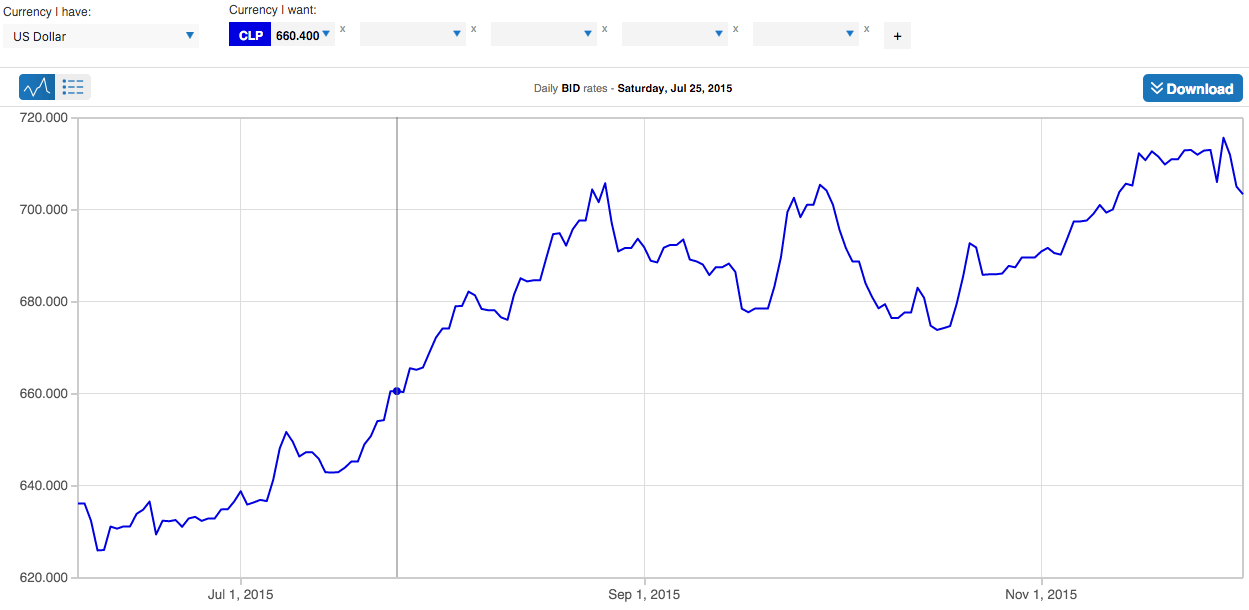Click the x beside the second currency slot
Viewport: 1249px width, 610px height.
(473, 29)
